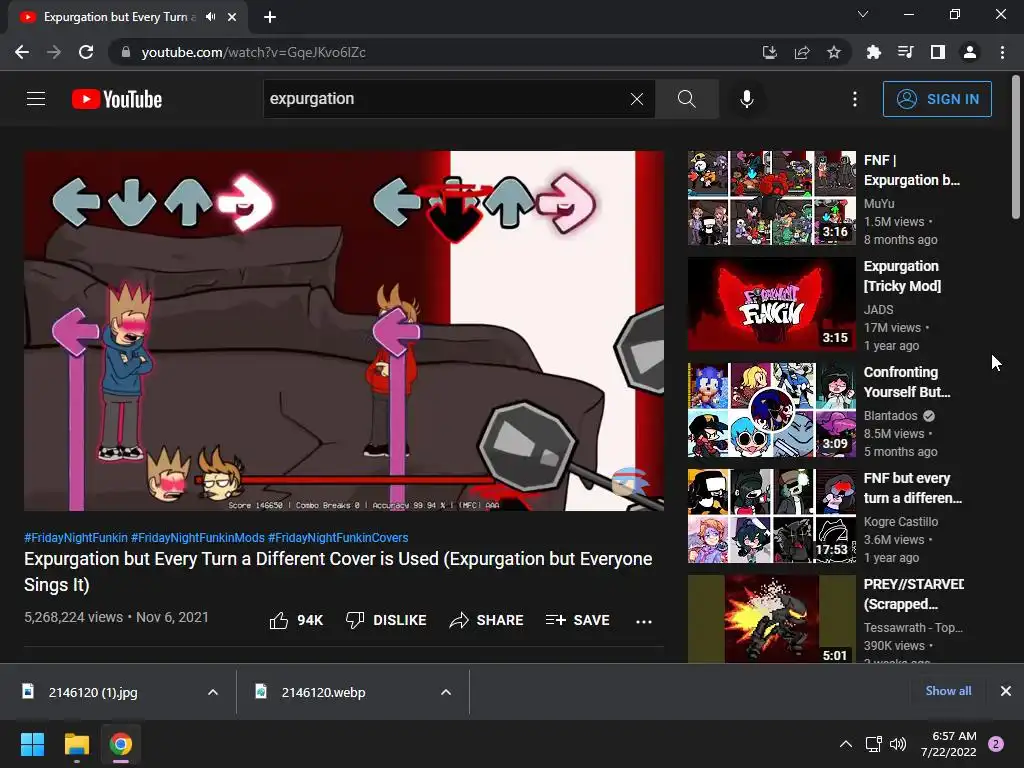Screen dimensions: 1024x768
Task: Click 'FNF but every turn a differen...' title
Action: (913, 488)
